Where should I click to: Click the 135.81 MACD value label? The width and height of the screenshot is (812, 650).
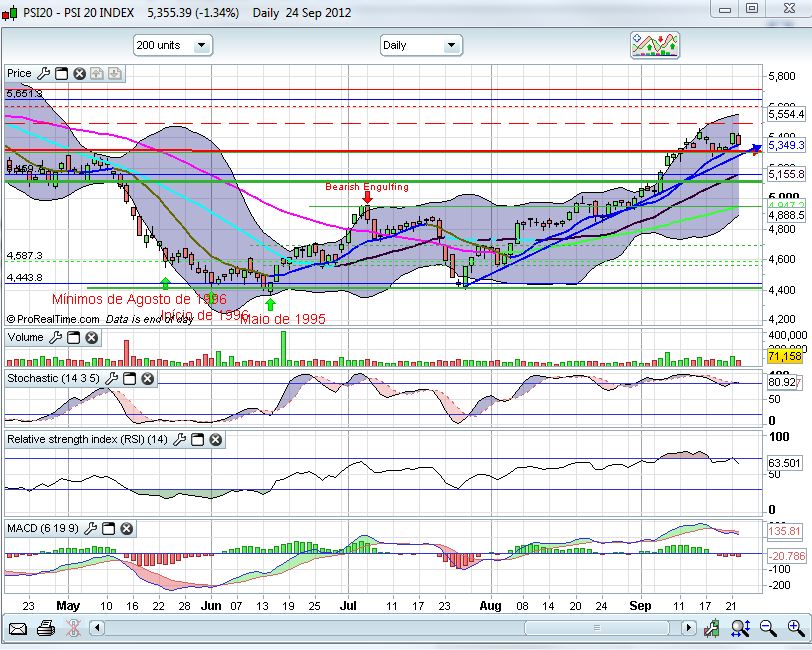[x=784, y=531]
